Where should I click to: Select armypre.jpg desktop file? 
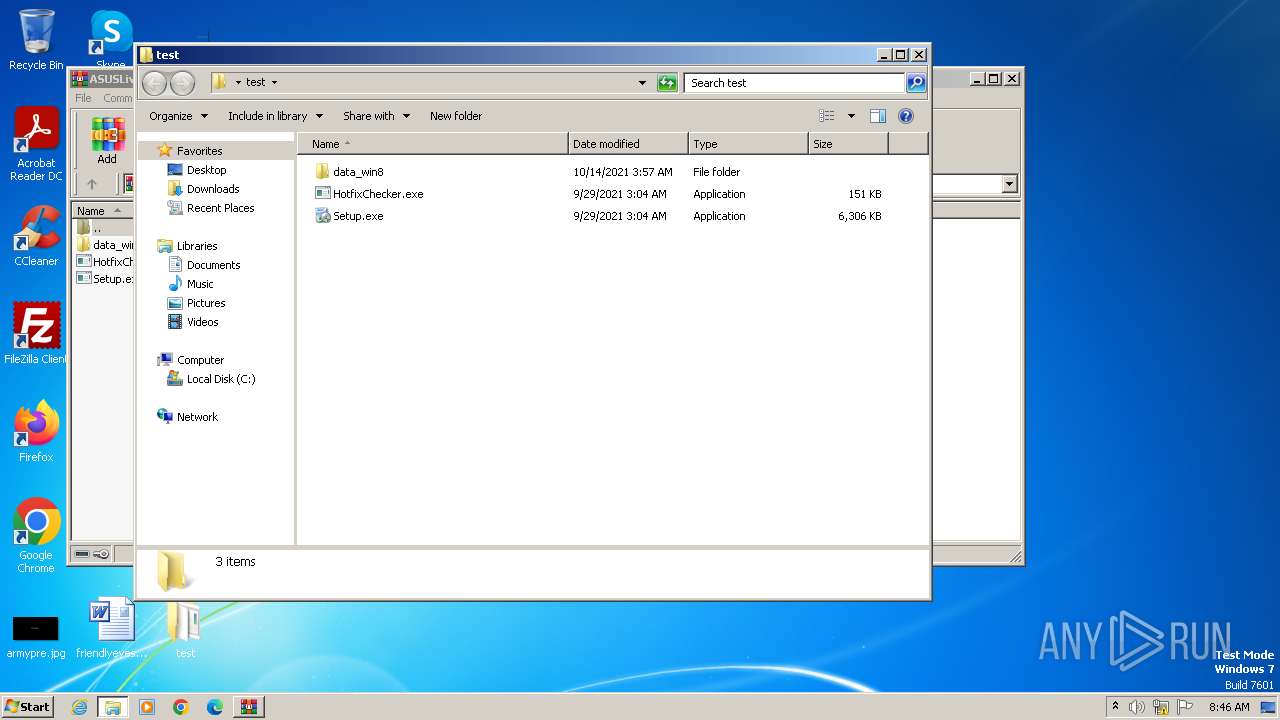pyautogui.click(x=36, y=637)
